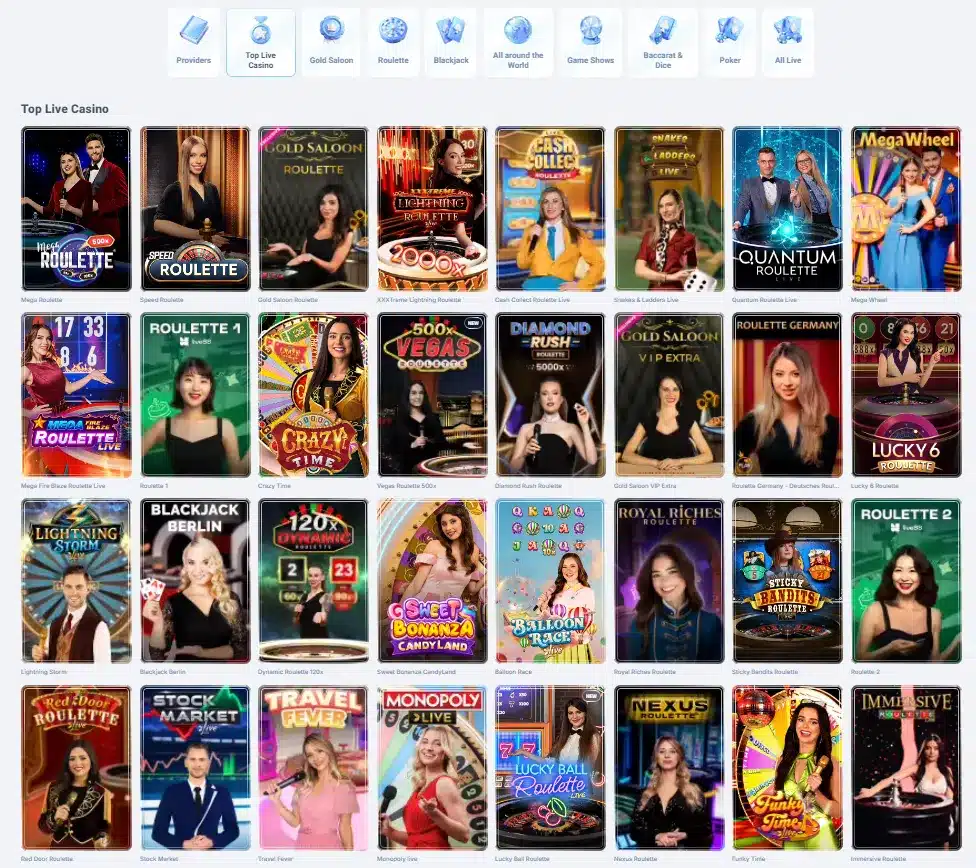Launch Cash Collect Roulette Live
This screenshot has width=976, height=868.
tap(550, 209)
